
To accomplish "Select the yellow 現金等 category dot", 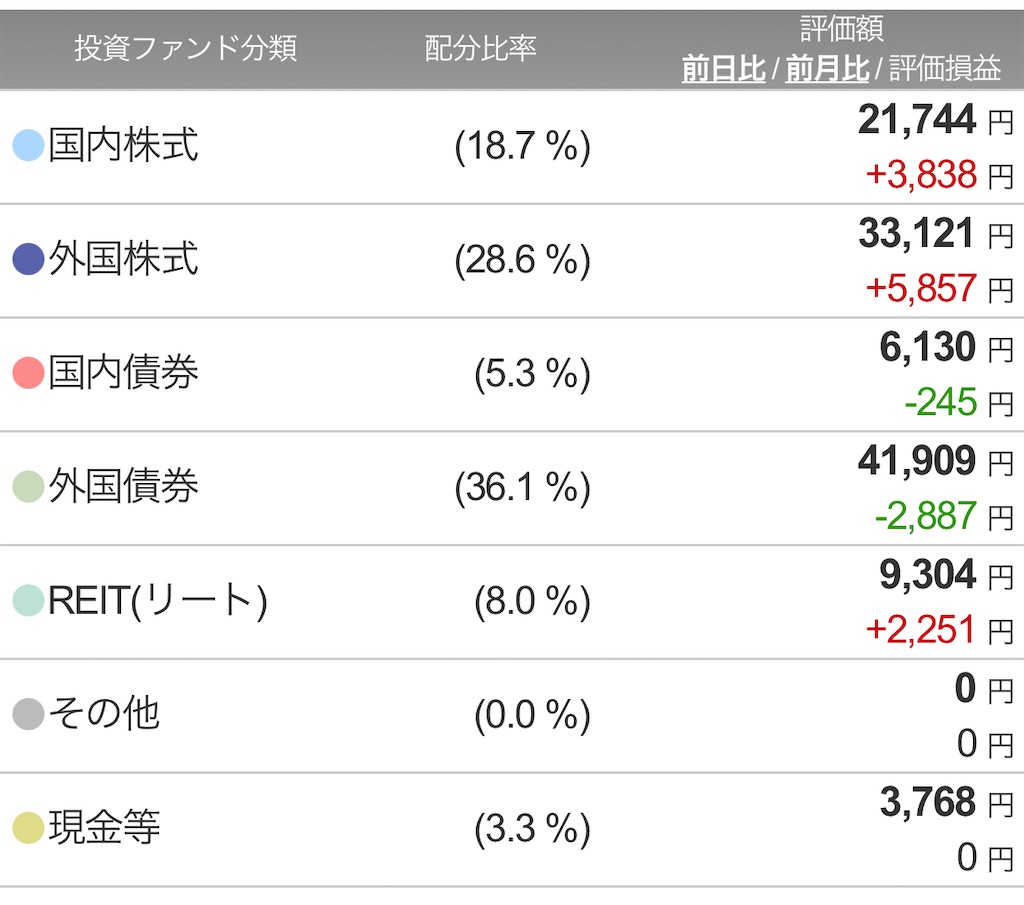I will coord(27,828).
